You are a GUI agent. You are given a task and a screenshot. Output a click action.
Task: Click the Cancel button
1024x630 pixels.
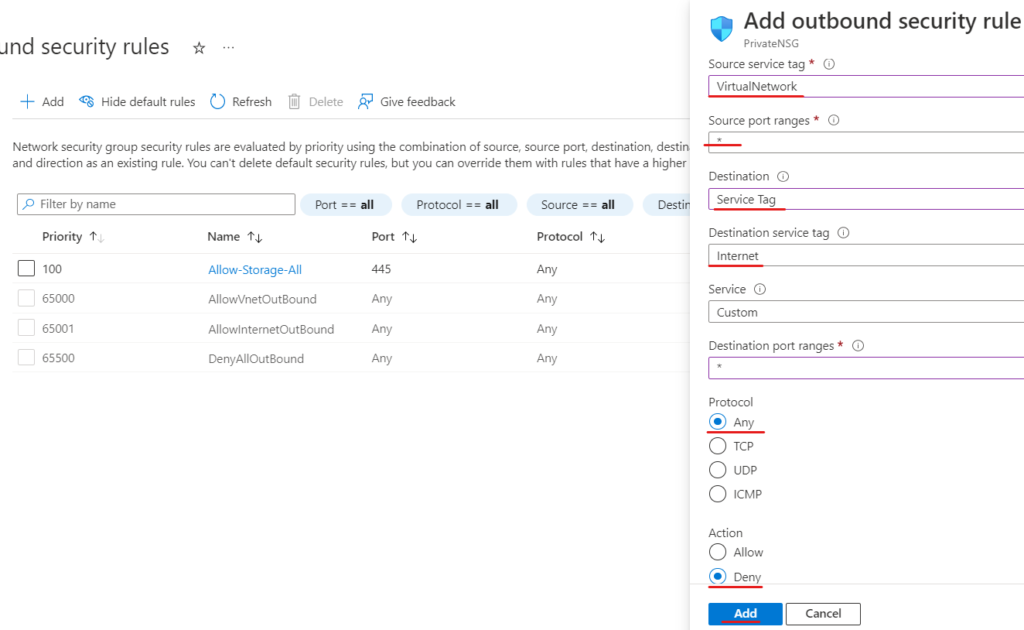click(823, 613)
